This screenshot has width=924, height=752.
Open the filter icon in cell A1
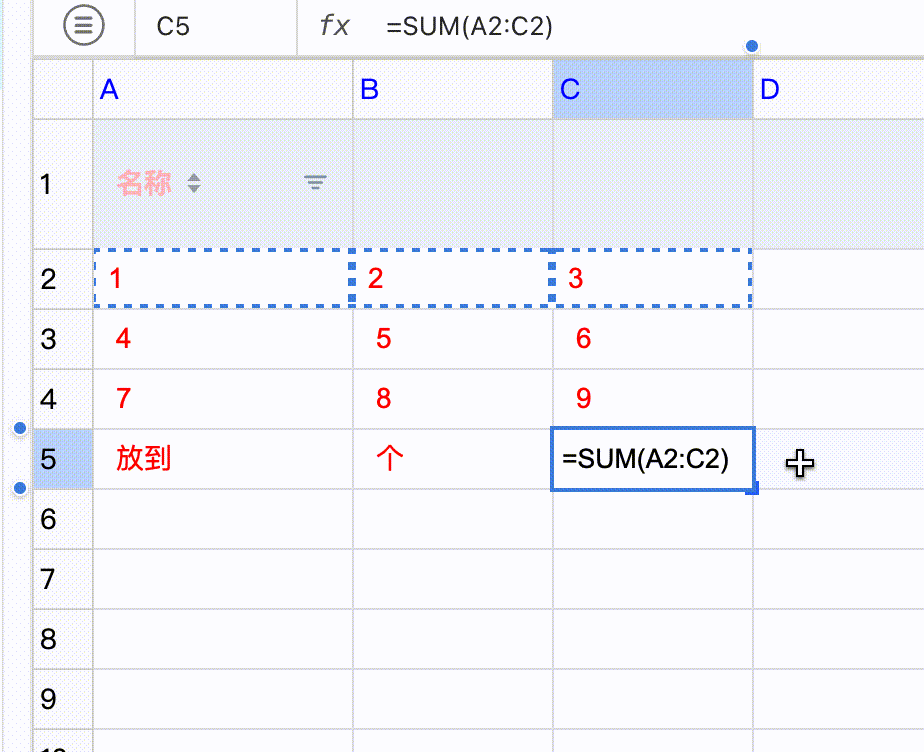point(315,182)
